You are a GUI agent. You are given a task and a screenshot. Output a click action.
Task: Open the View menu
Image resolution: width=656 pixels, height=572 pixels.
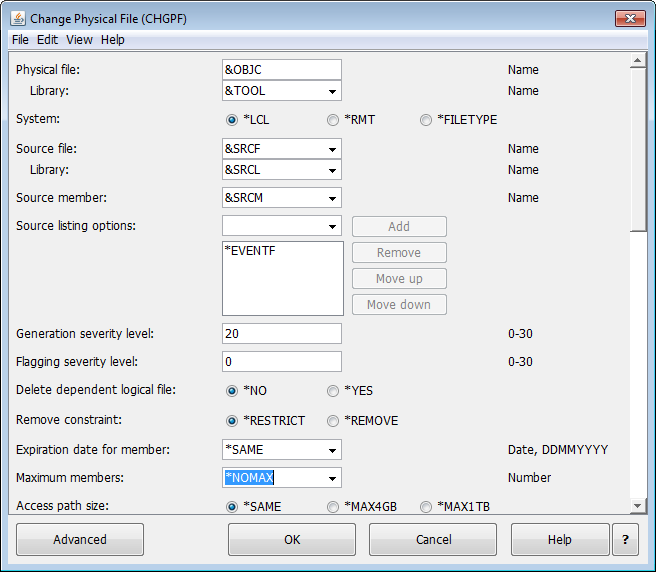click(x=79, y=40)
